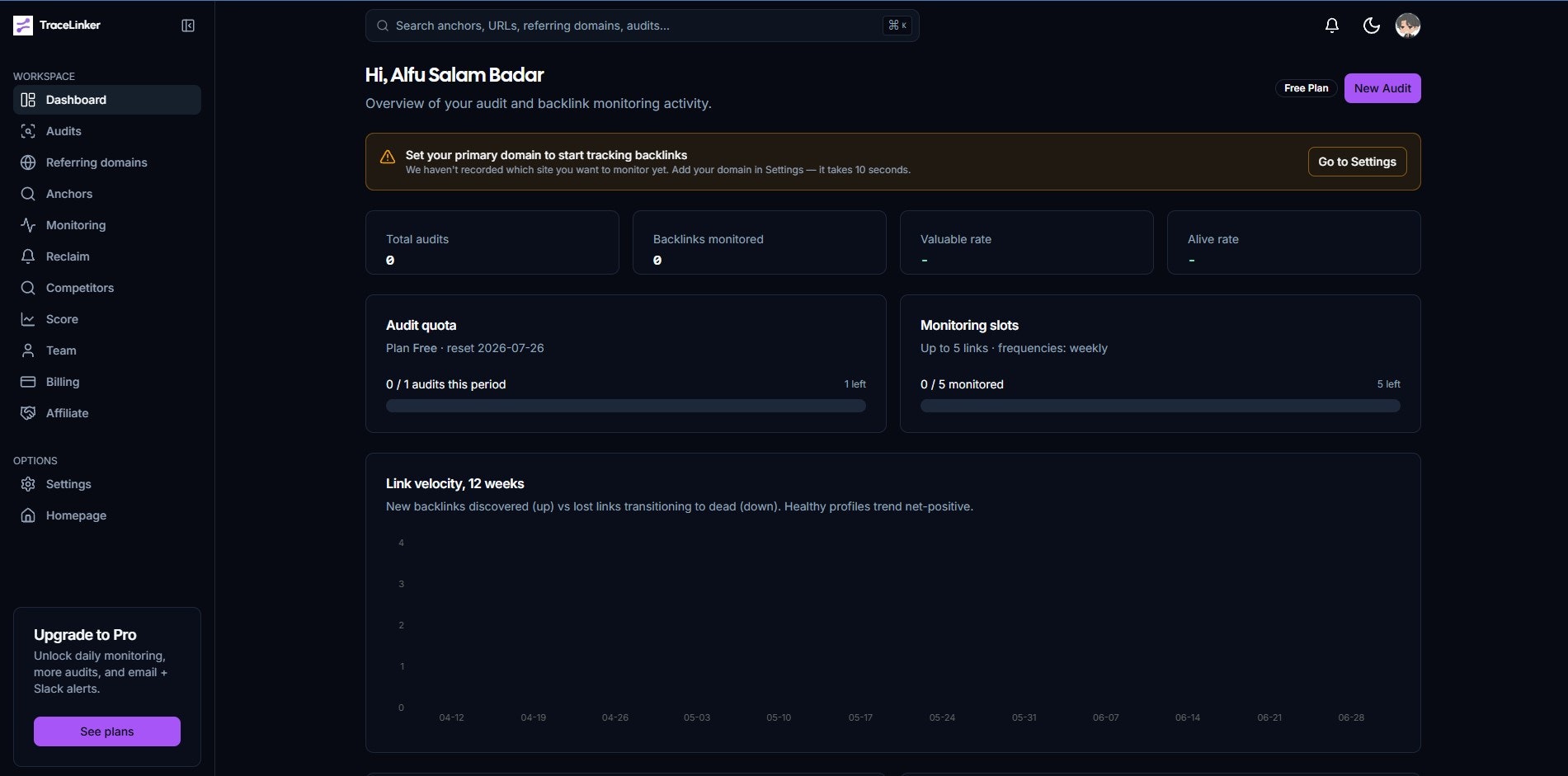The width and height of the screenshot is (1568, 776).
Task: Click the Audit quota progress bar
Action: (x=626, y=406)
